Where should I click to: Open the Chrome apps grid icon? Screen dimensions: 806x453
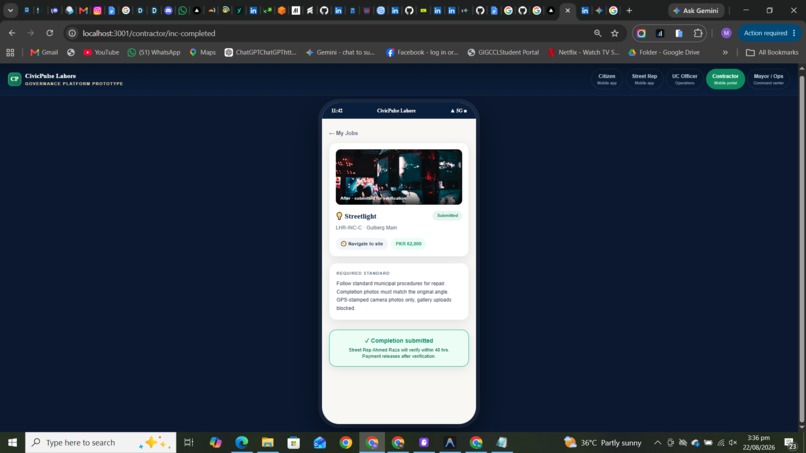[10, 52]
